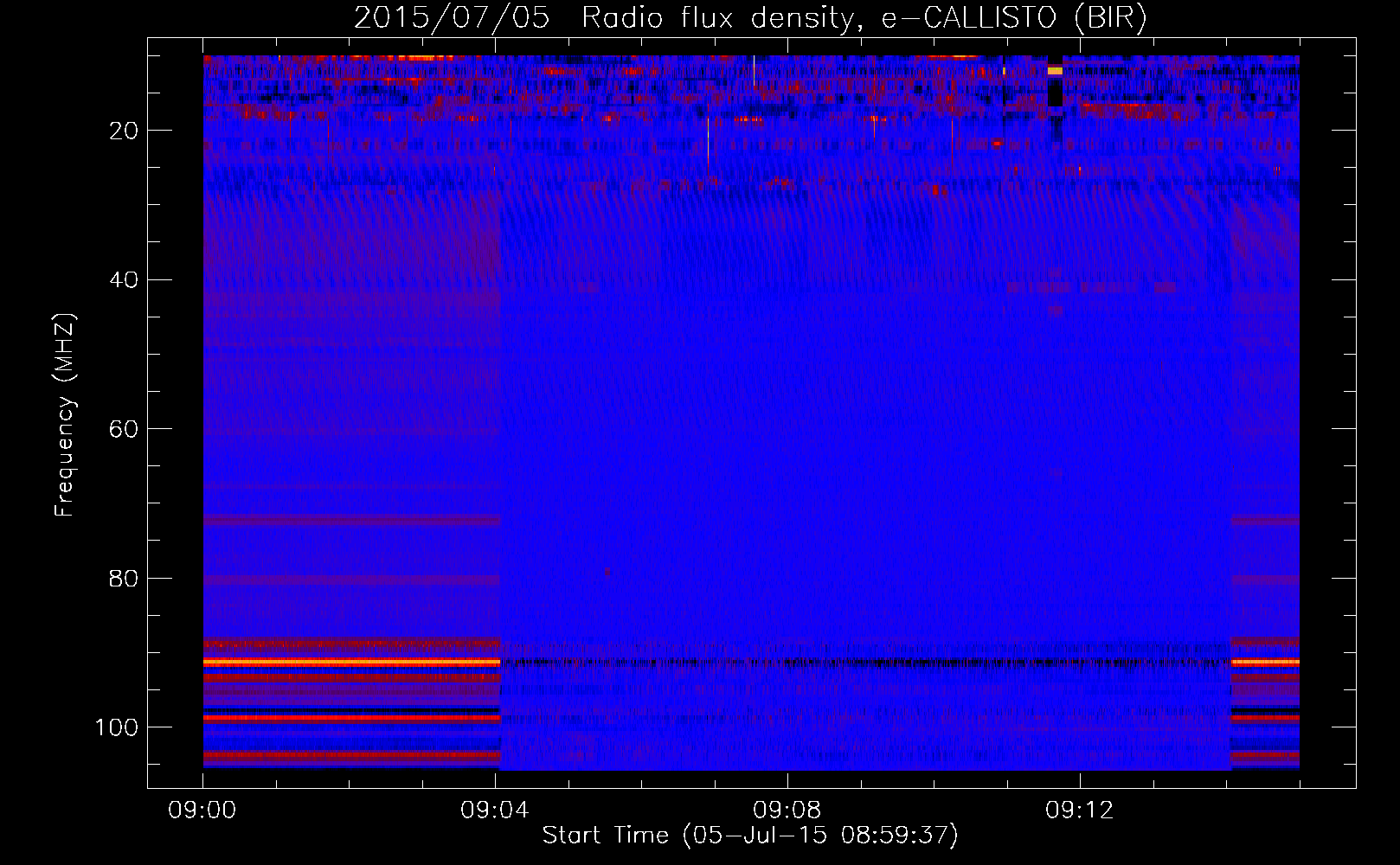Select the 09:04 time tick label

[x=495, y=811]
